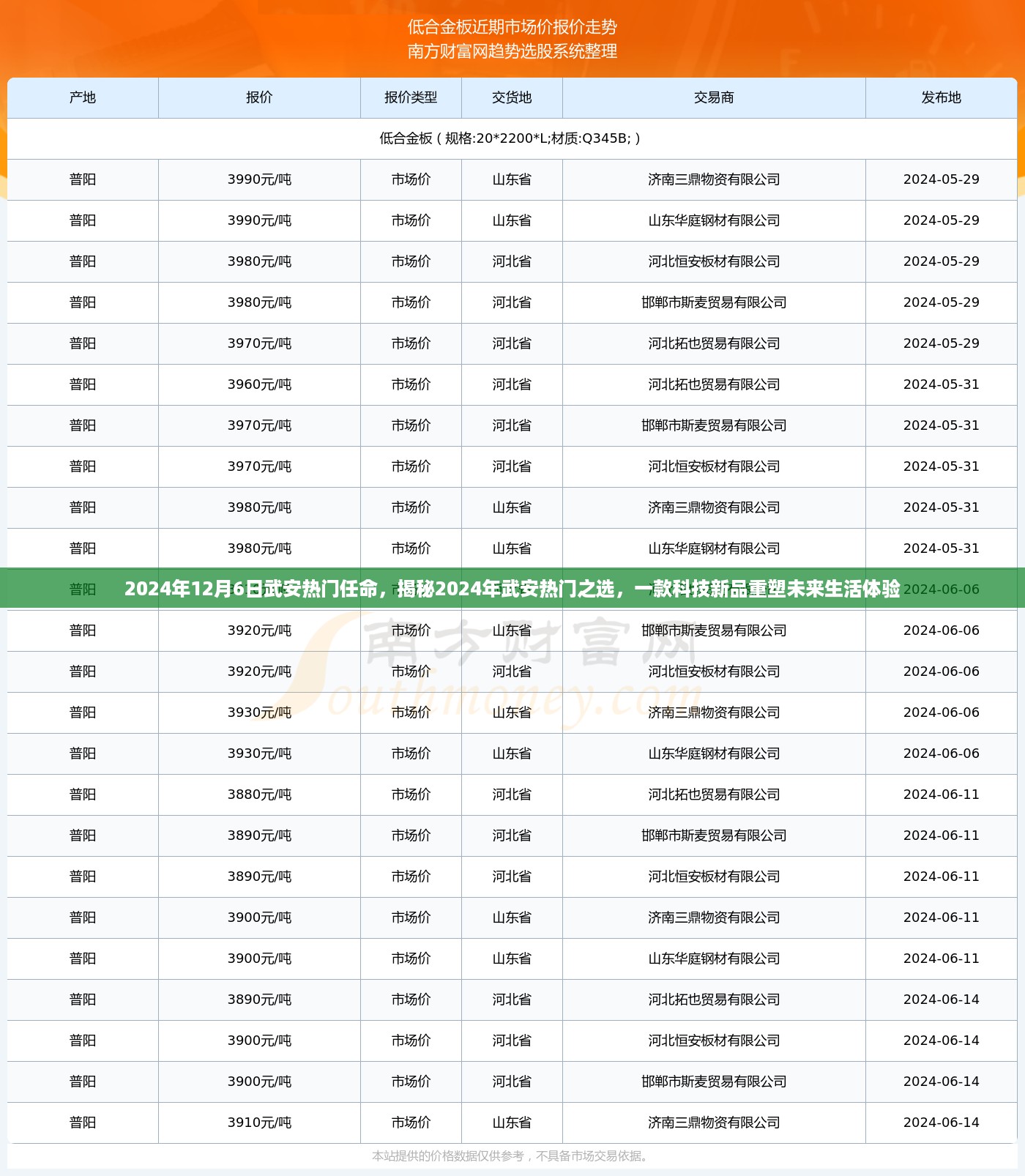Click 河北恒安板材有限公司 in the 2024-05-29 row
Image resolution: width=1025 pixels, height=1176 pixels.
tap(714, 261)
